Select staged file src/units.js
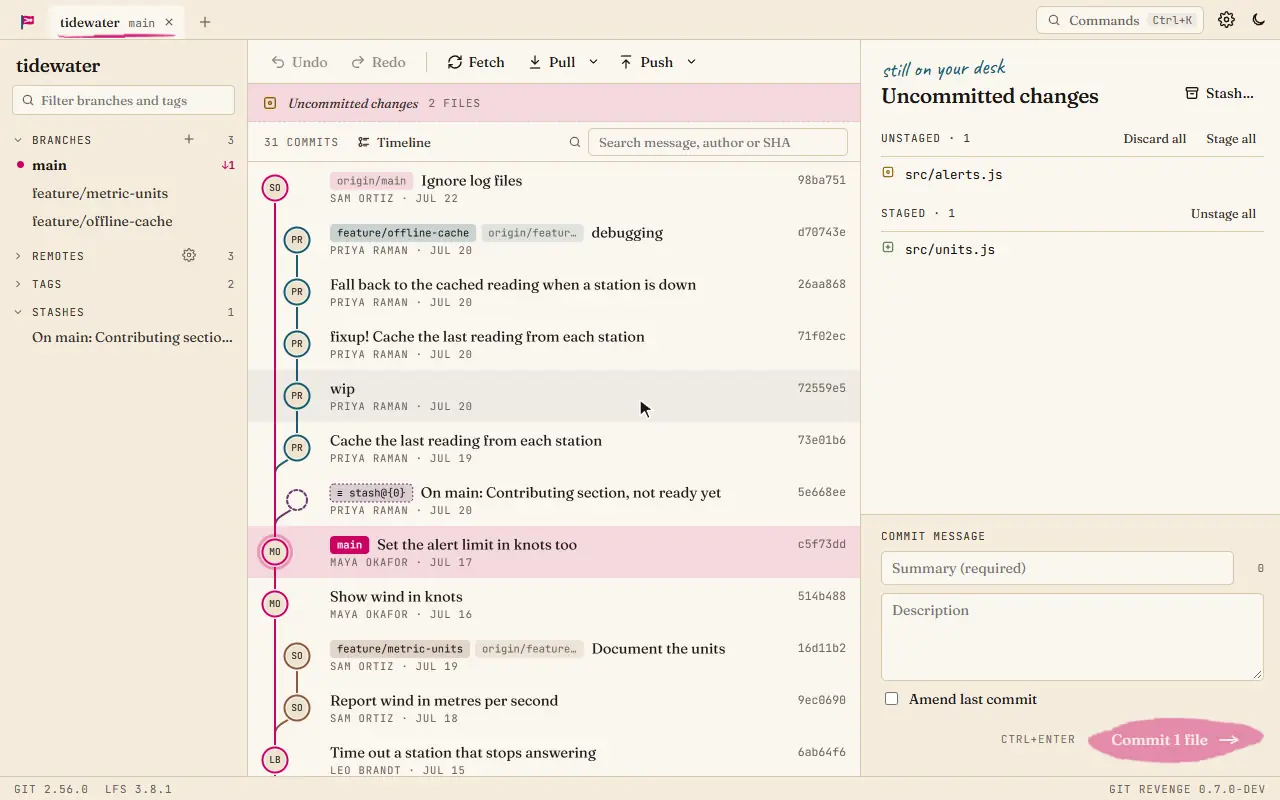This screenshot has height=800, width=1280. (x=1072, y=249)
